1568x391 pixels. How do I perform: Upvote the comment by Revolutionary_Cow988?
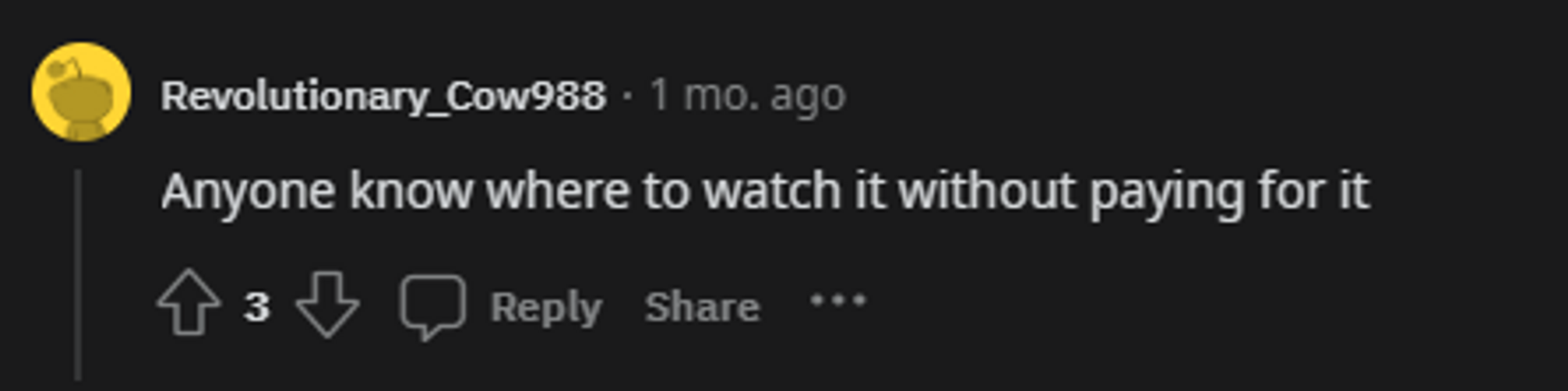pos(189,302)
